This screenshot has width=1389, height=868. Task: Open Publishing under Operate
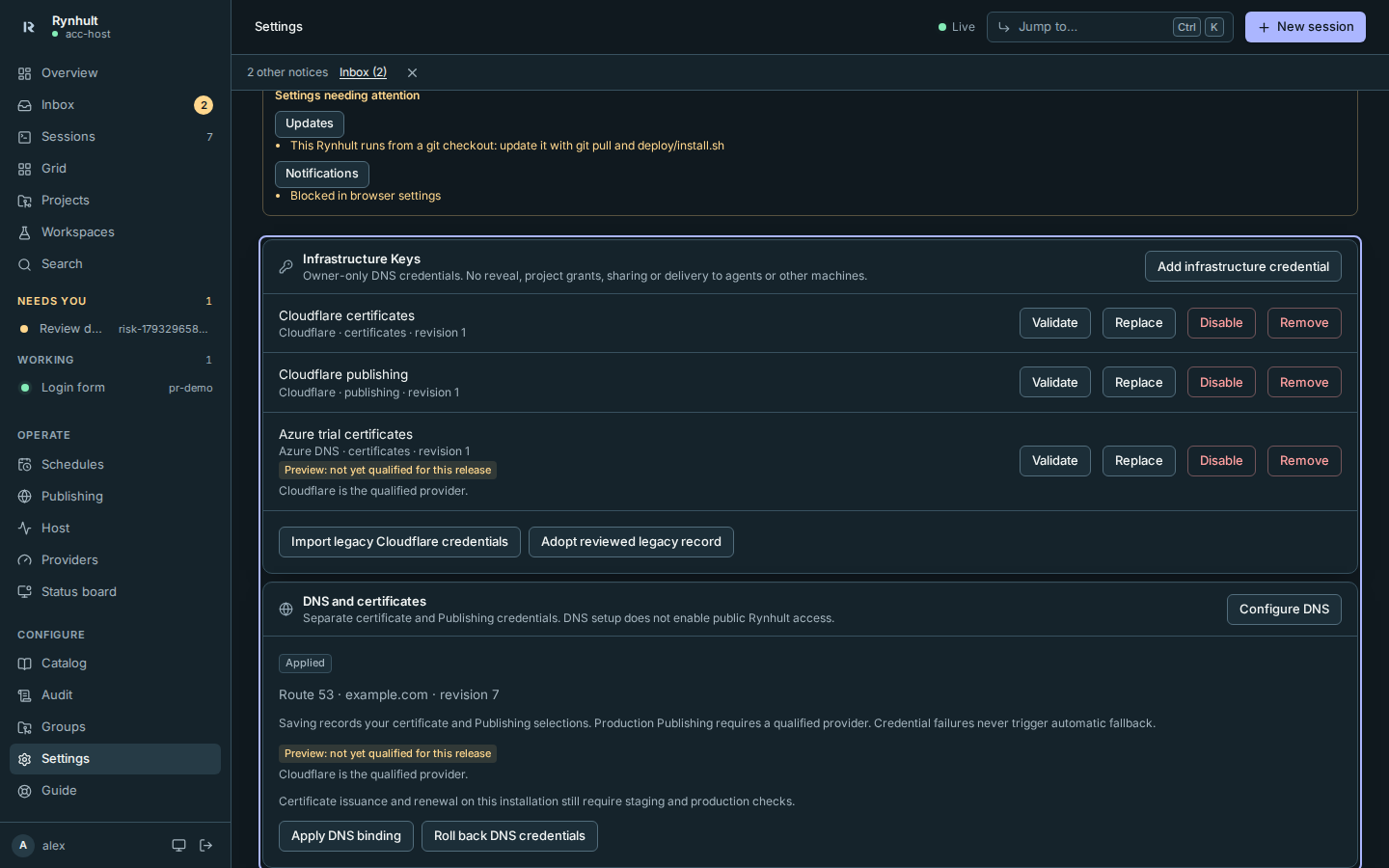tap(115, 497)
